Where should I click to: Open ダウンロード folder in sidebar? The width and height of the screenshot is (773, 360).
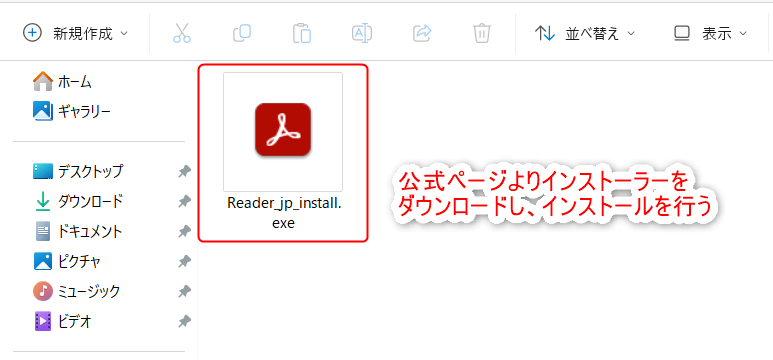78,201
